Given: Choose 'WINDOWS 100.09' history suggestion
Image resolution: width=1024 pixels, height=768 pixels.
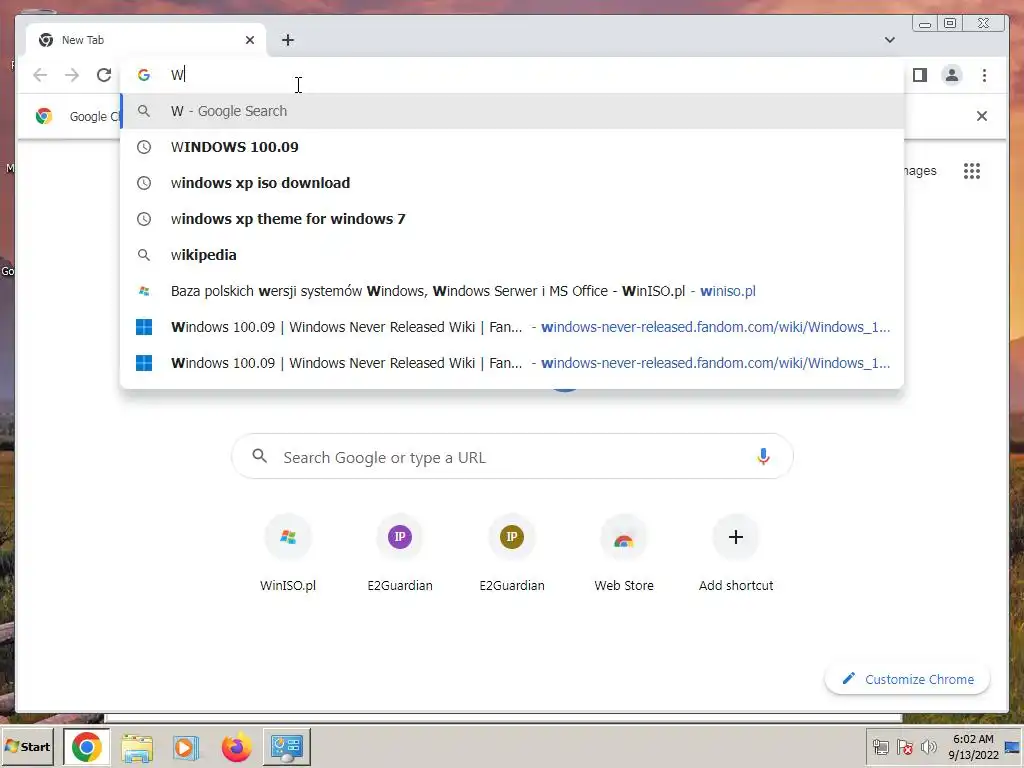Looking at the screenshot, I should tap(512, 147).
